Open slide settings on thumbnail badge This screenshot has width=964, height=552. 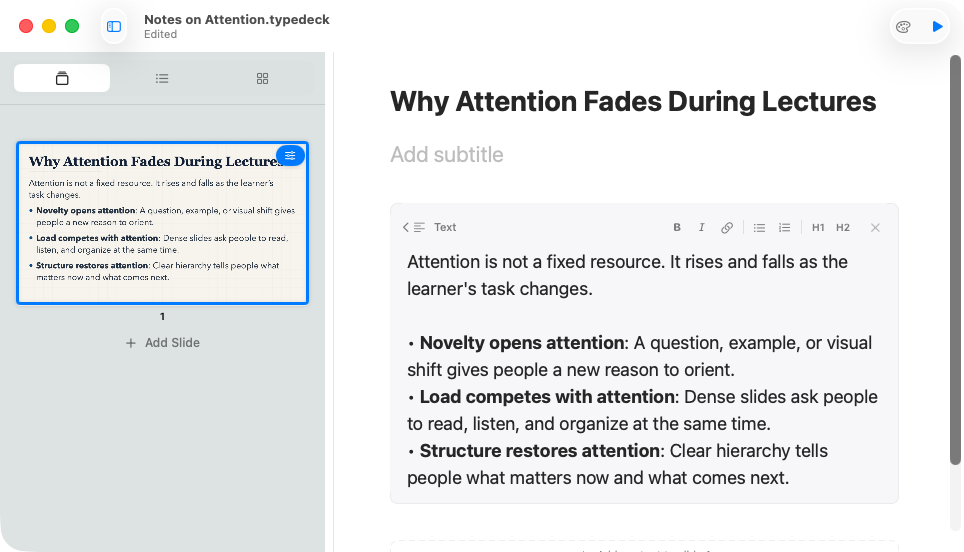[x=290, y=156]
